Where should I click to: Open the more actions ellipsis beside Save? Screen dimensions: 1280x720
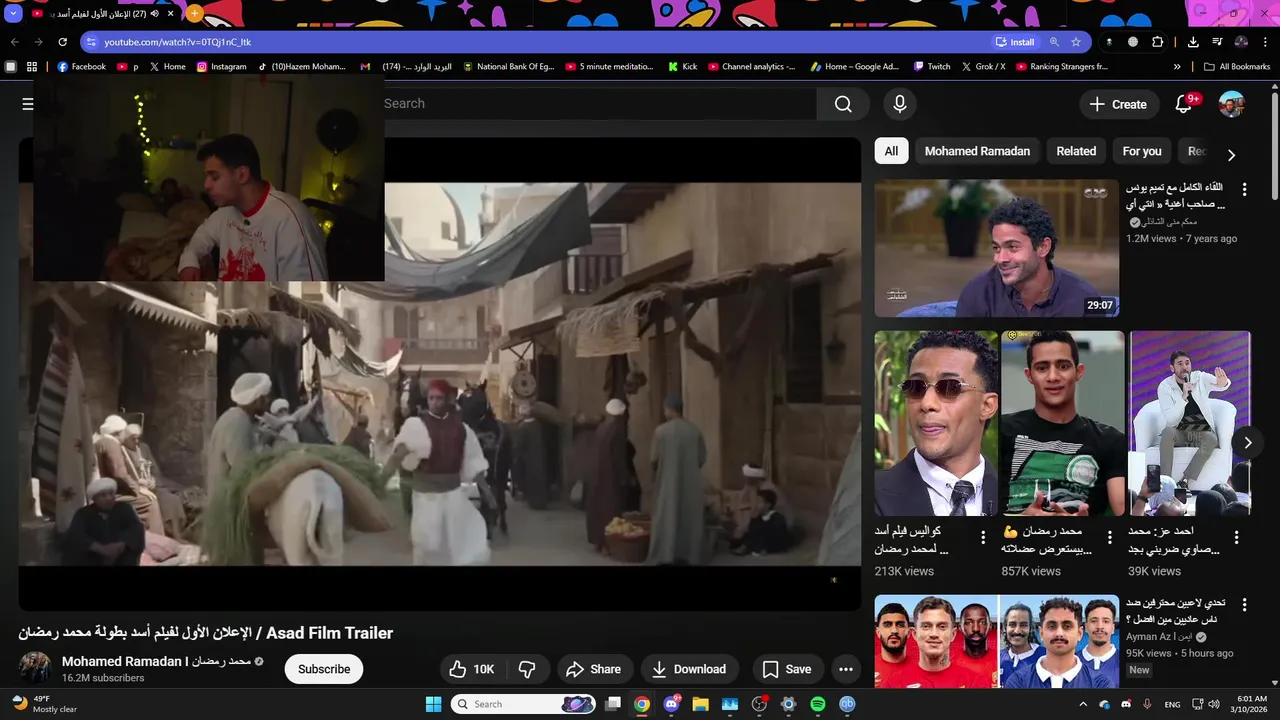[846, 669]
